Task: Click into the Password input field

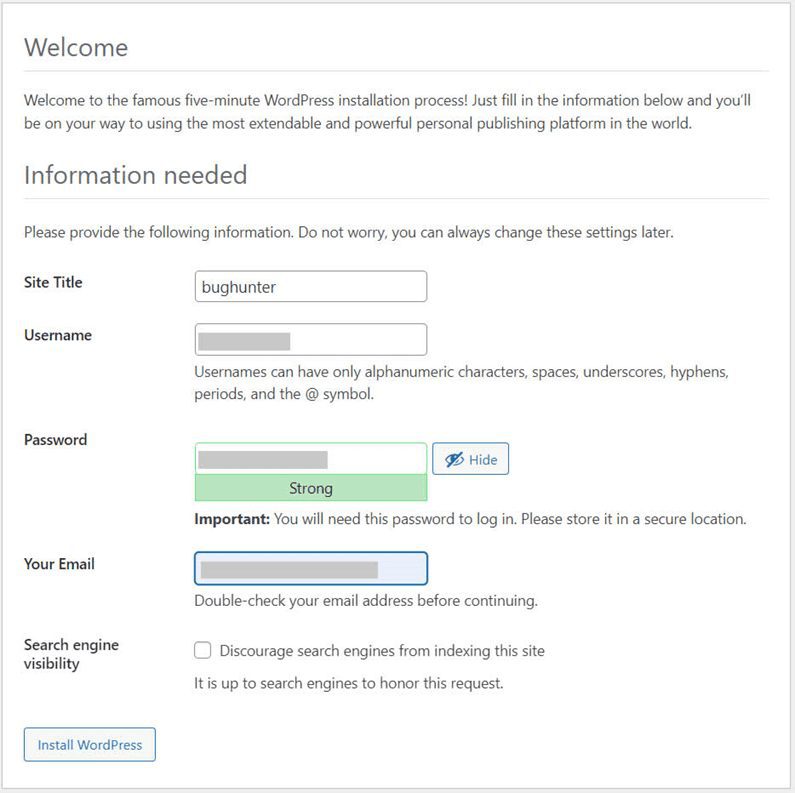Action: [311, 459]
